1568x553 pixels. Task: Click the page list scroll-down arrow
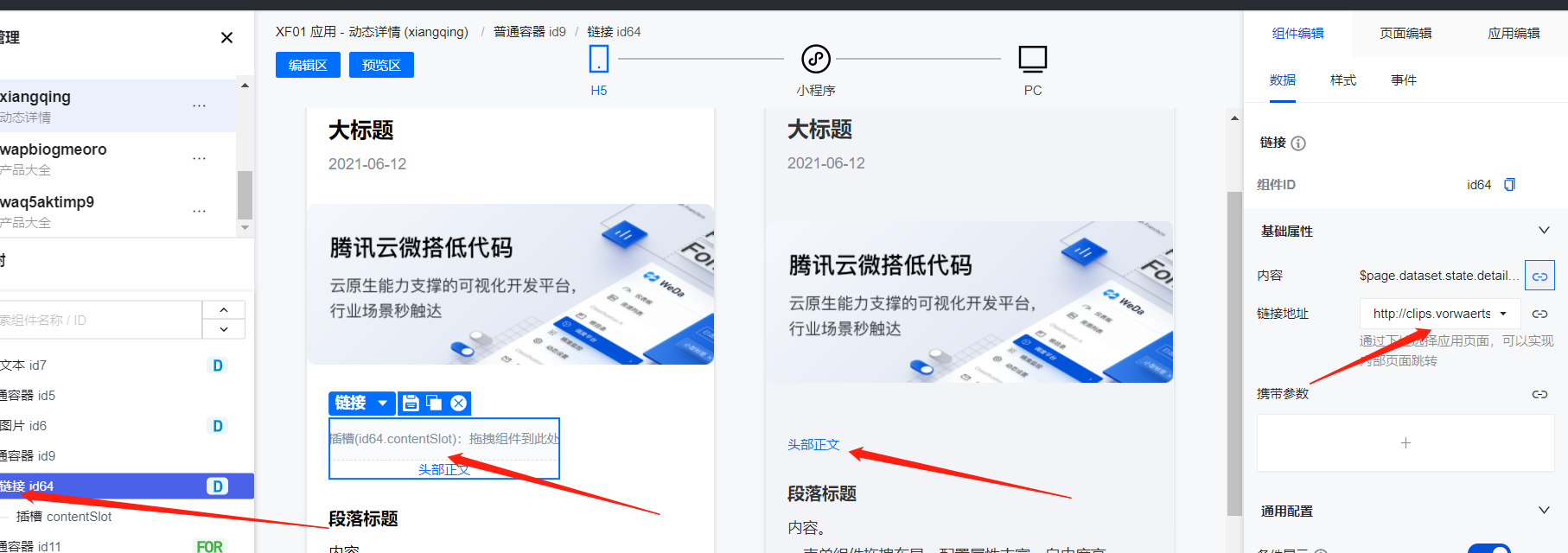(x=245, y=228)
